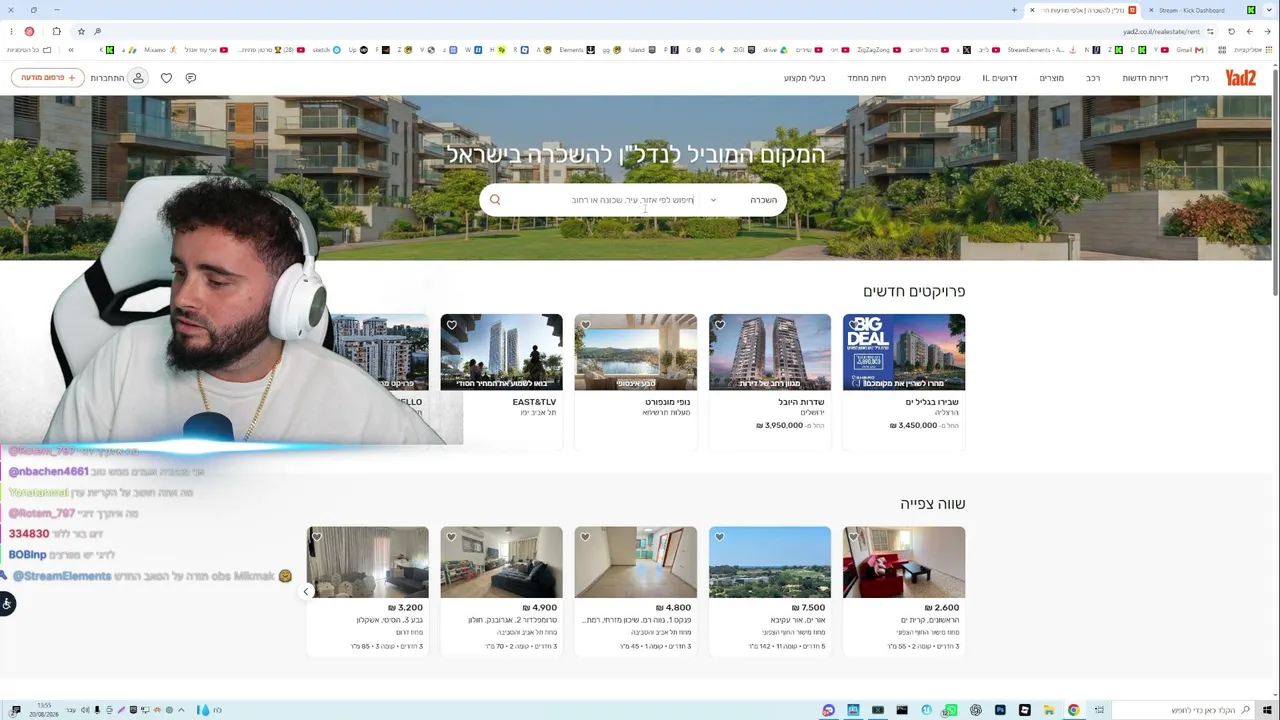Open the דרושים navigation item
Viewport: 1280px width, 720px height.
[x=1000, y=78]
